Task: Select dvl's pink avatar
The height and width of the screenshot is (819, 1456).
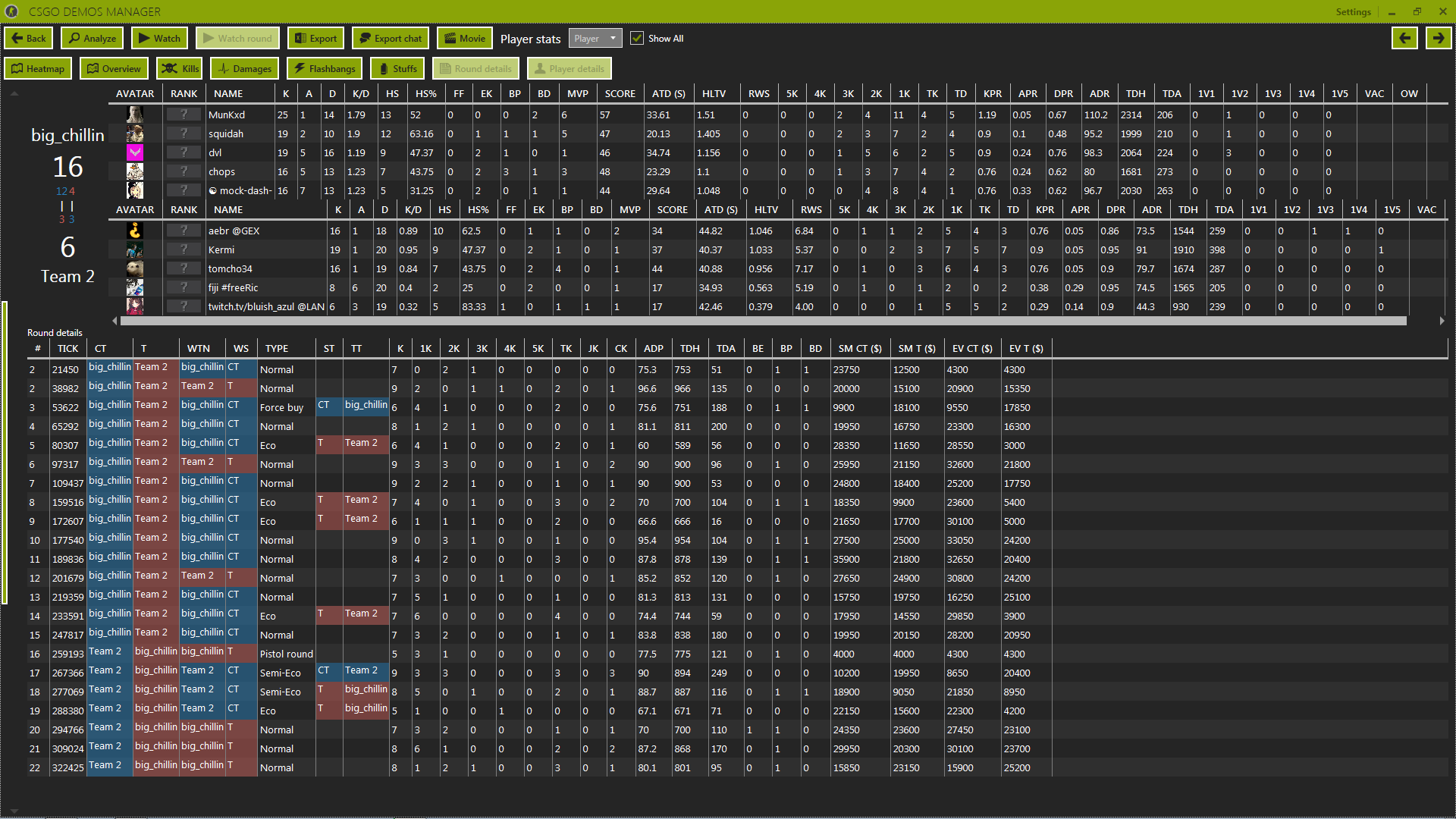Action: click(x=135, y=152)
